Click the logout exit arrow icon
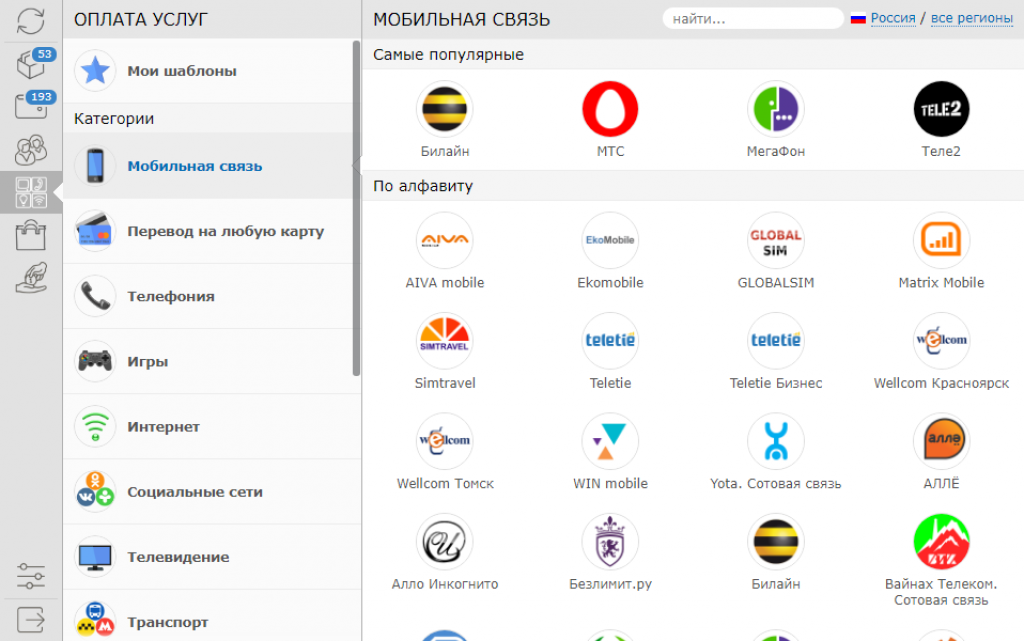The width and height of the screenshot is (1024, 641). (x=31, y=619)
